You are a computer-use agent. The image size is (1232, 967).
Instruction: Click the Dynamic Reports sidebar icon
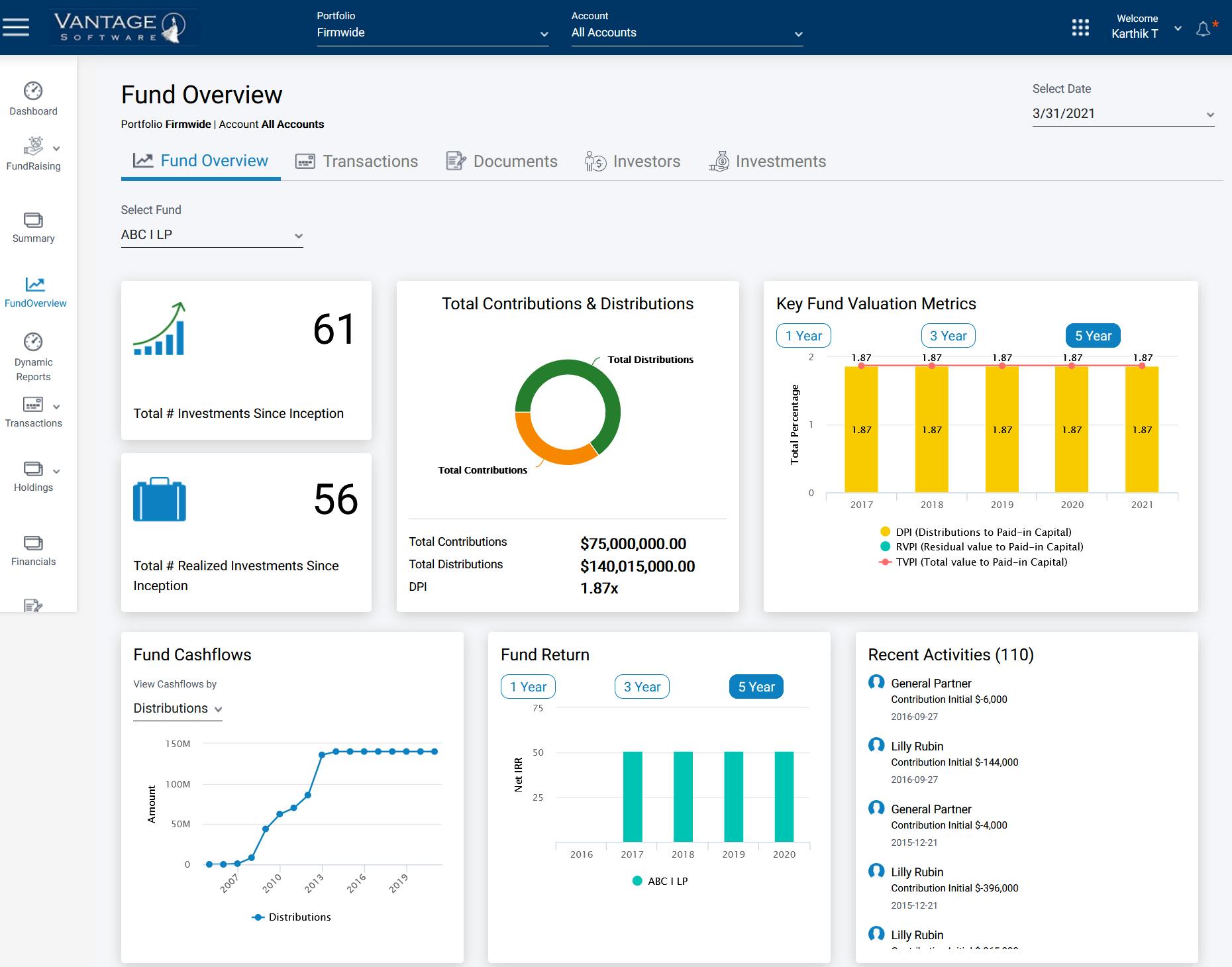33,354
